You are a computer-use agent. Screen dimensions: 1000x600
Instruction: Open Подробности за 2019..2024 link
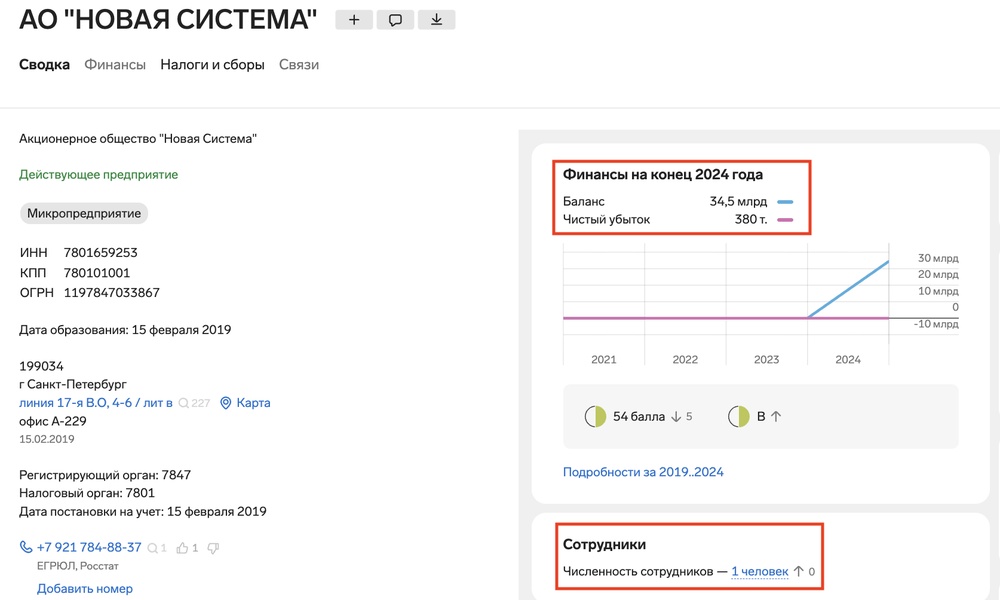coord(643,472)
